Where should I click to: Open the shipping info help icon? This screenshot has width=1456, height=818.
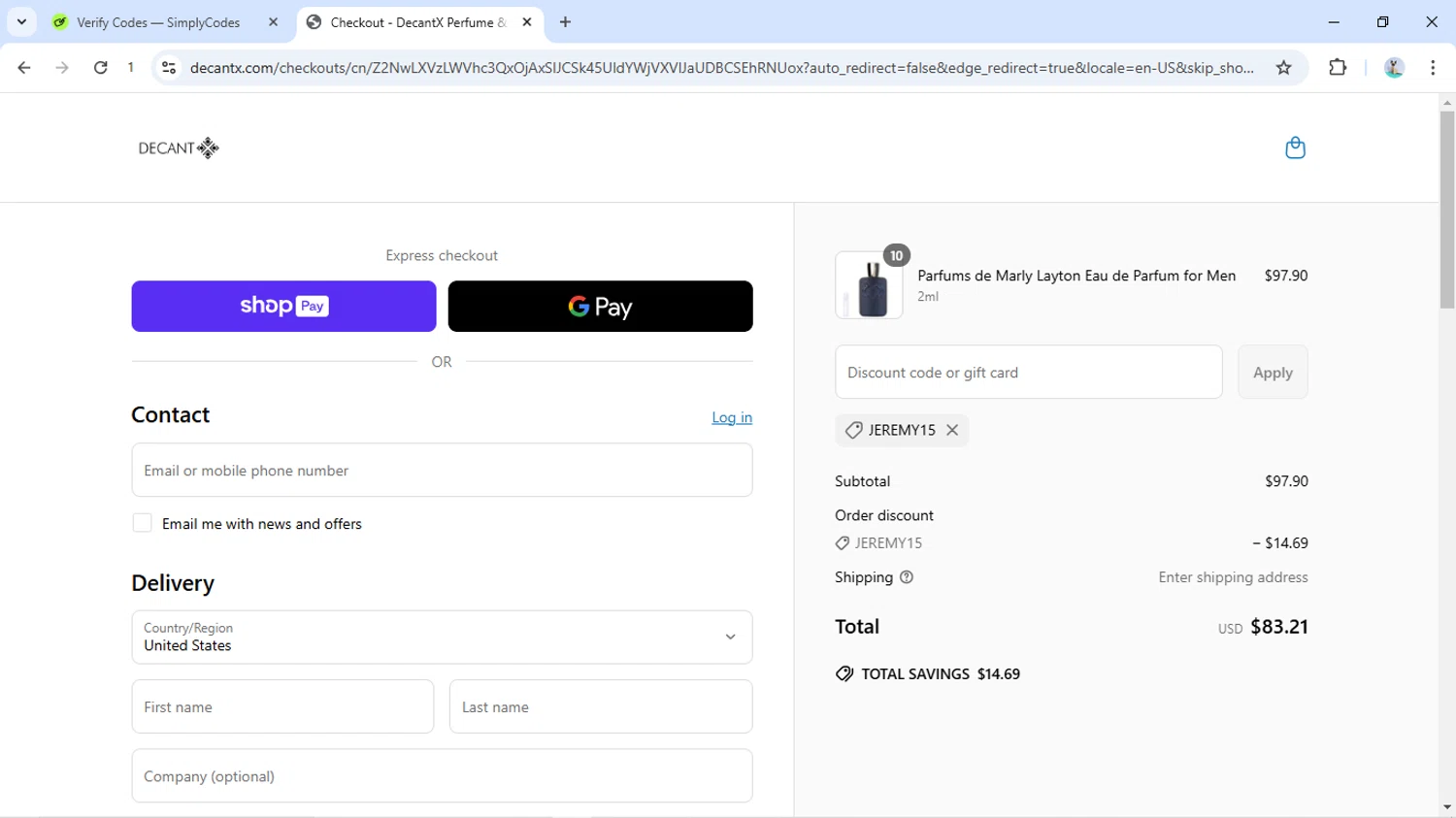(x=907, y=577)
